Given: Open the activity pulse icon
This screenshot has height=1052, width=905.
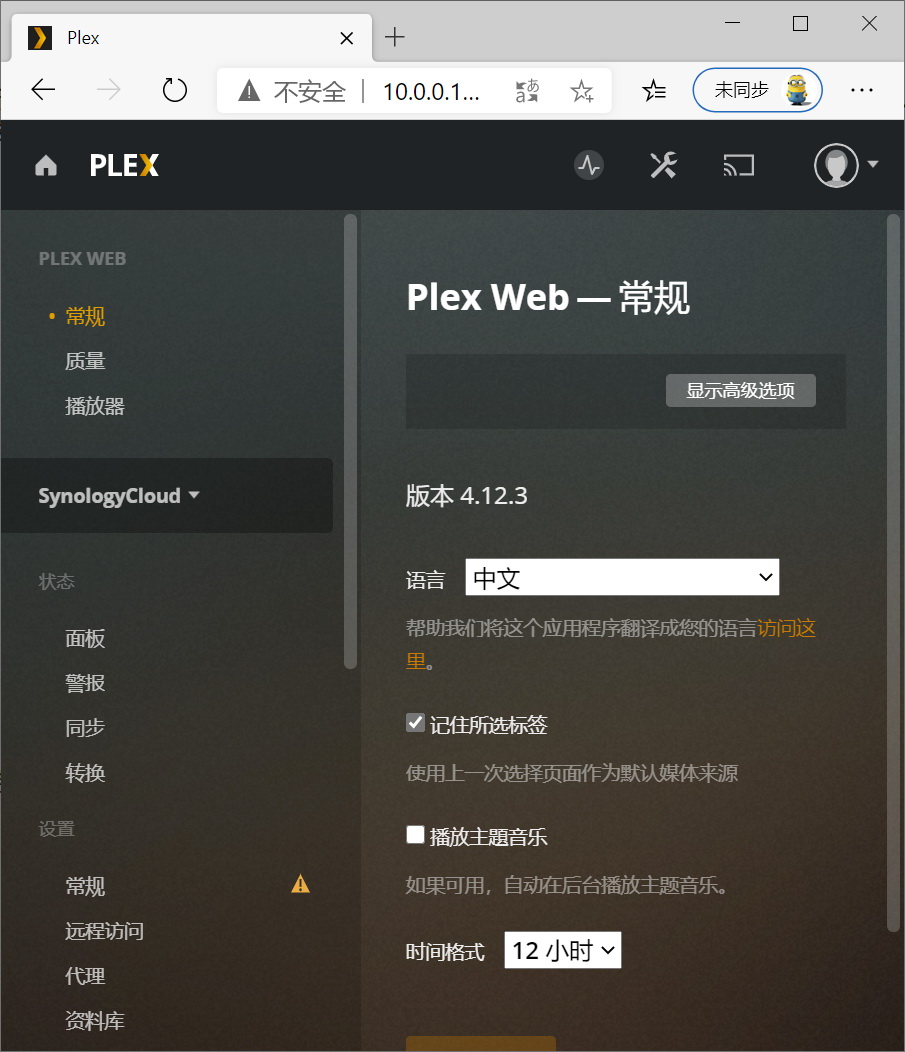Looking at the screenshot, I should coord(589,165).
